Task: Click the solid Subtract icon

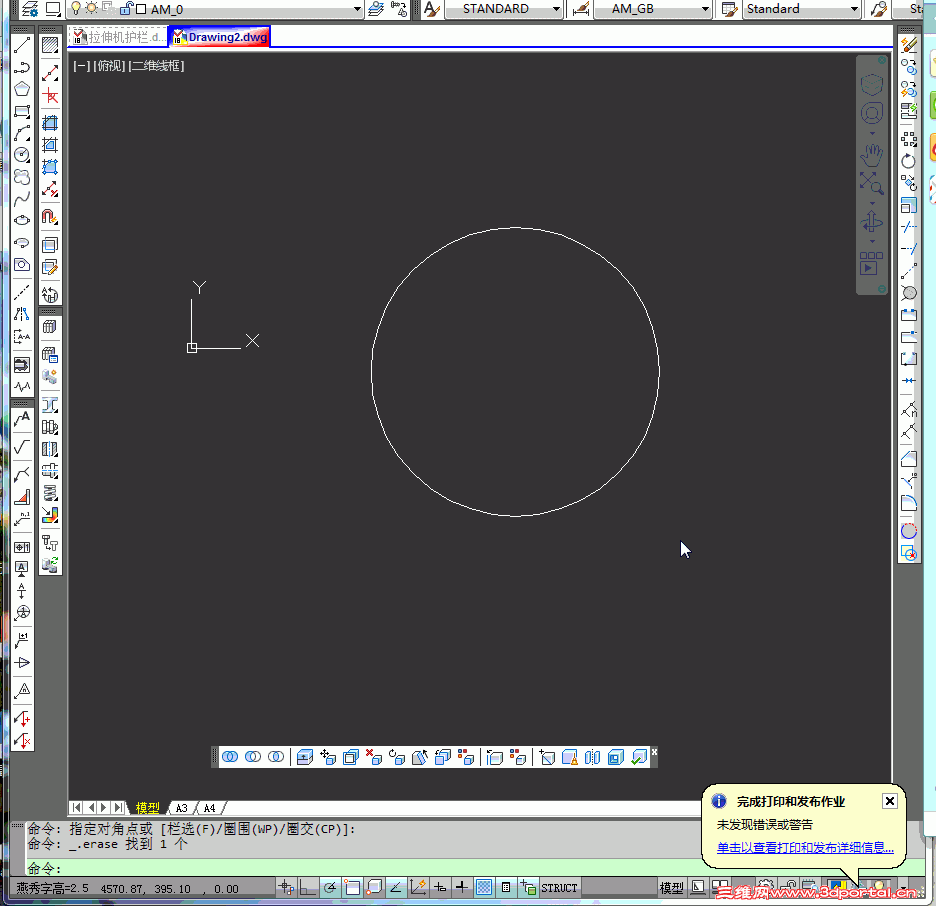Action: point(253,757)
